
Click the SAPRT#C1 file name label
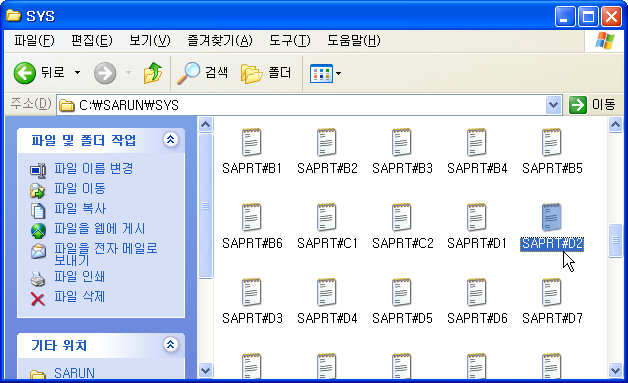tap(327, 243)
